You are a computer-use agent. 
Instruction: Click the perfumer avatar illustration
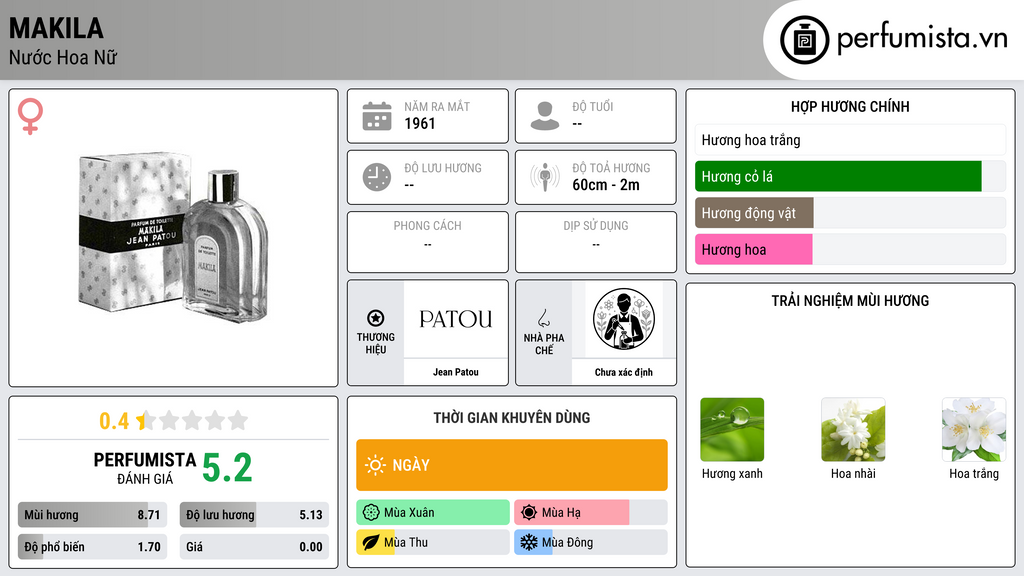(x=624, y=319)
